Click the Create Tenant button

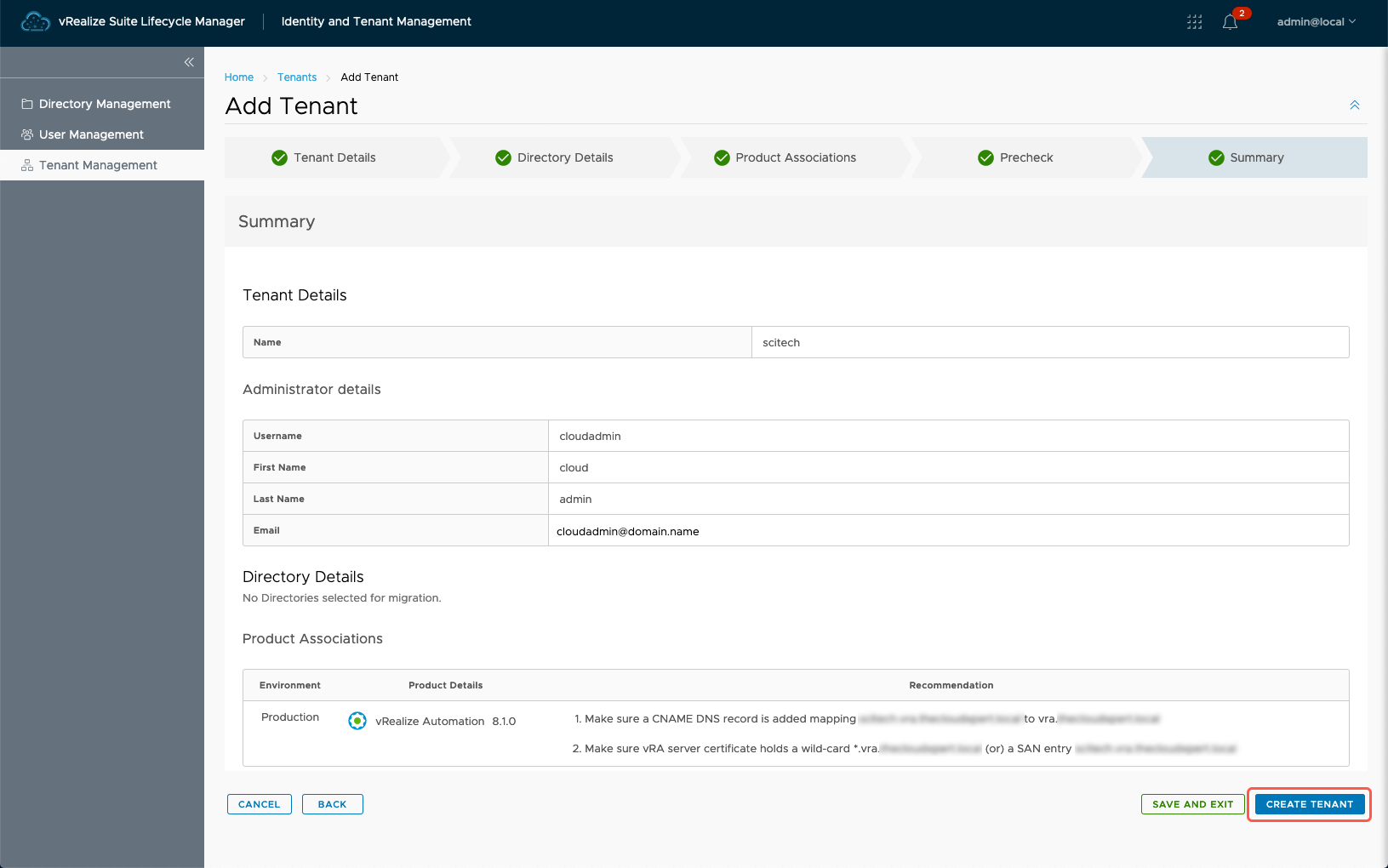pyautogui.click(x=1309, y=804)
